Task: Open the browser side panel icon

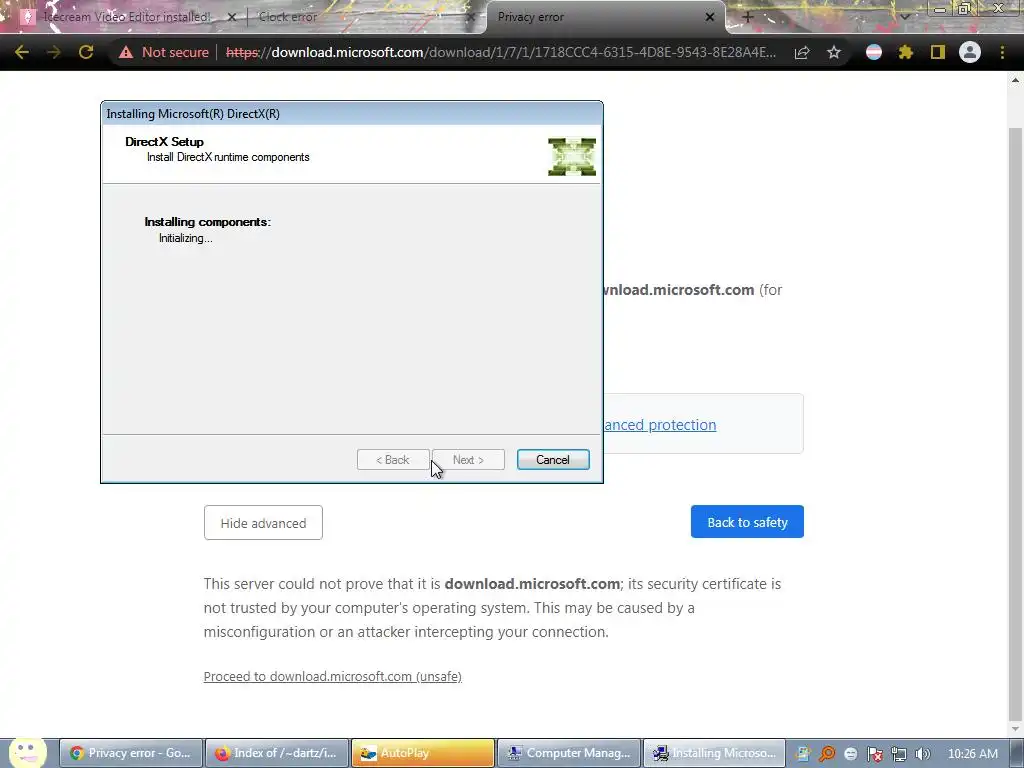Action: (938, 52)
